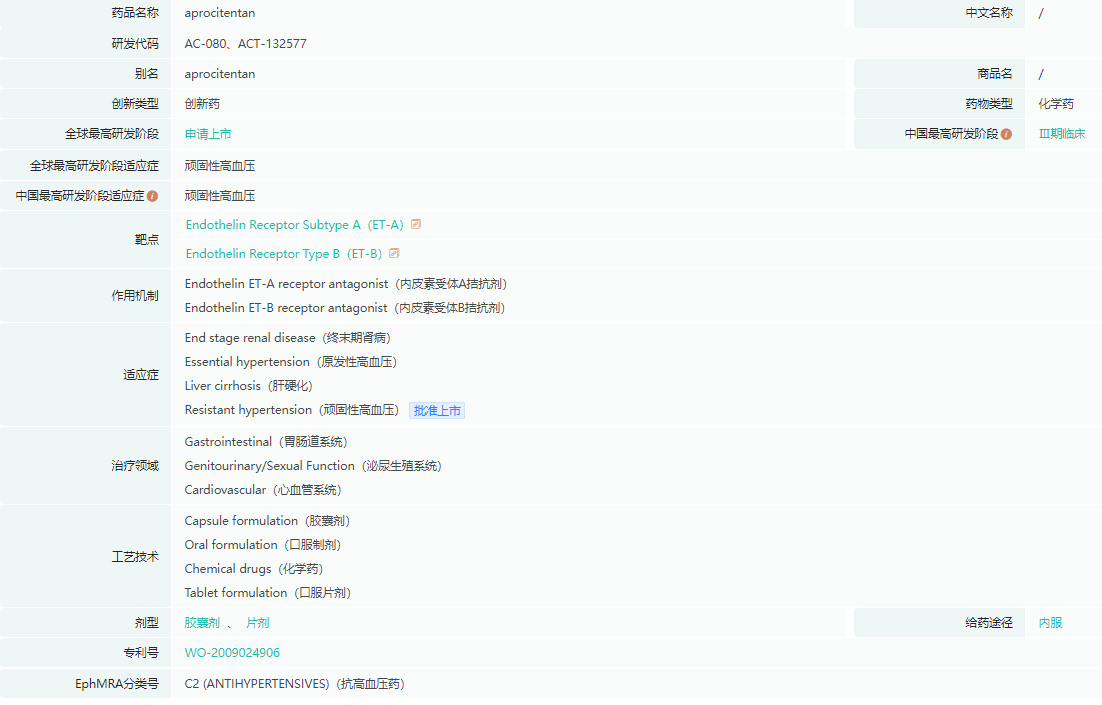
Task: Click End stage renal disease indication
Action: [x=287, y=338]
